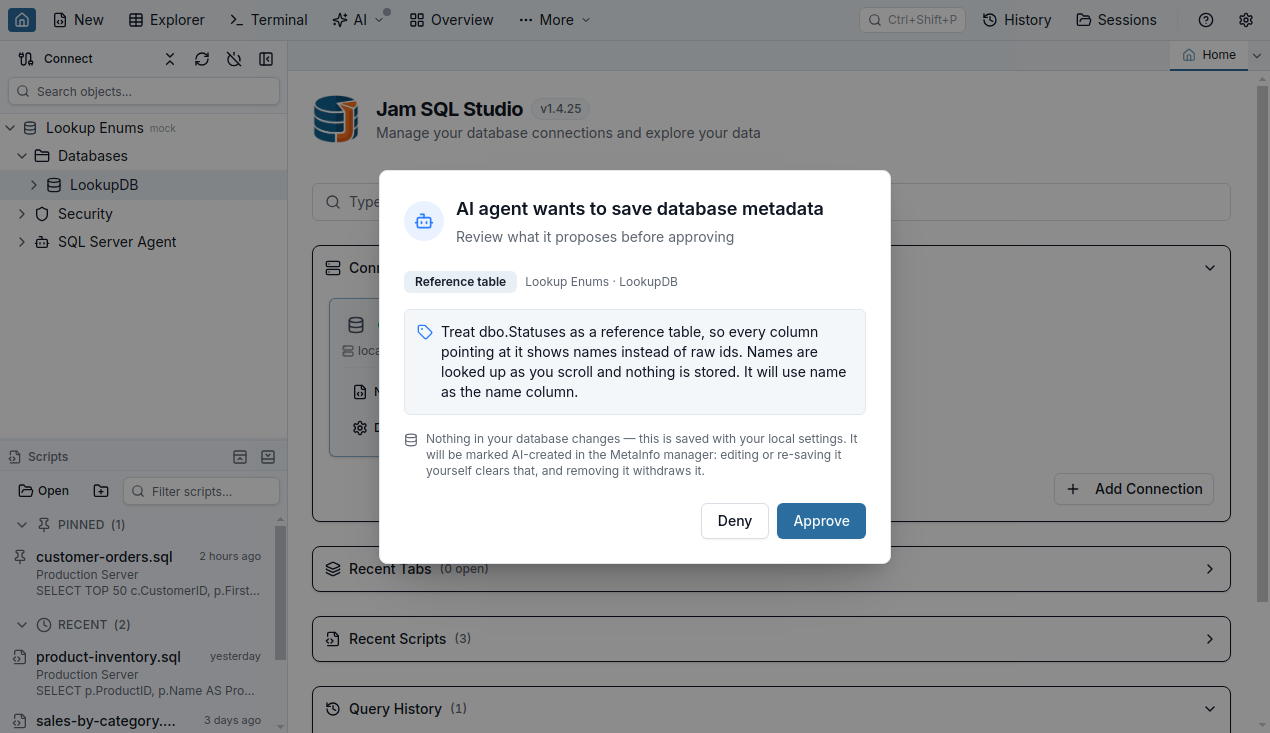Click the disconnect icon in the explorer toolbar
Screen dimensions: 1270x733
click(234, 59)
